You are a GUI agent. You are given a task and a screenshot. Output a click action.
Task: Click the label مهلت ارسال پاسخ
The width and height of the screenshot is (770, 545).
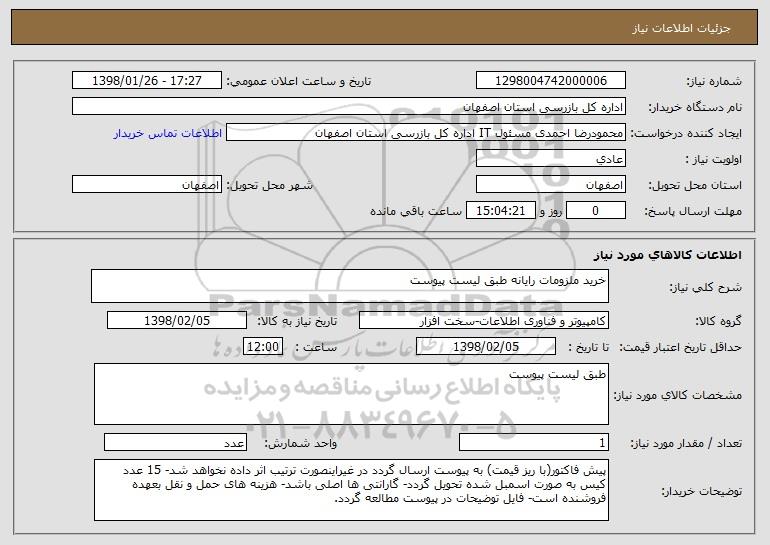pos(693,211)
